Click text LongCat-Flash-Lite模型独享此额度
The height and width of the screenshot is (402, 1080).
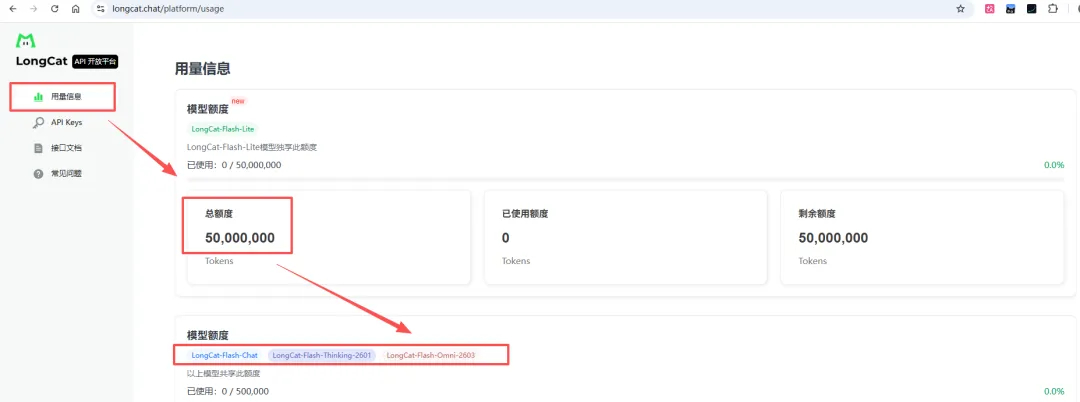252,147
